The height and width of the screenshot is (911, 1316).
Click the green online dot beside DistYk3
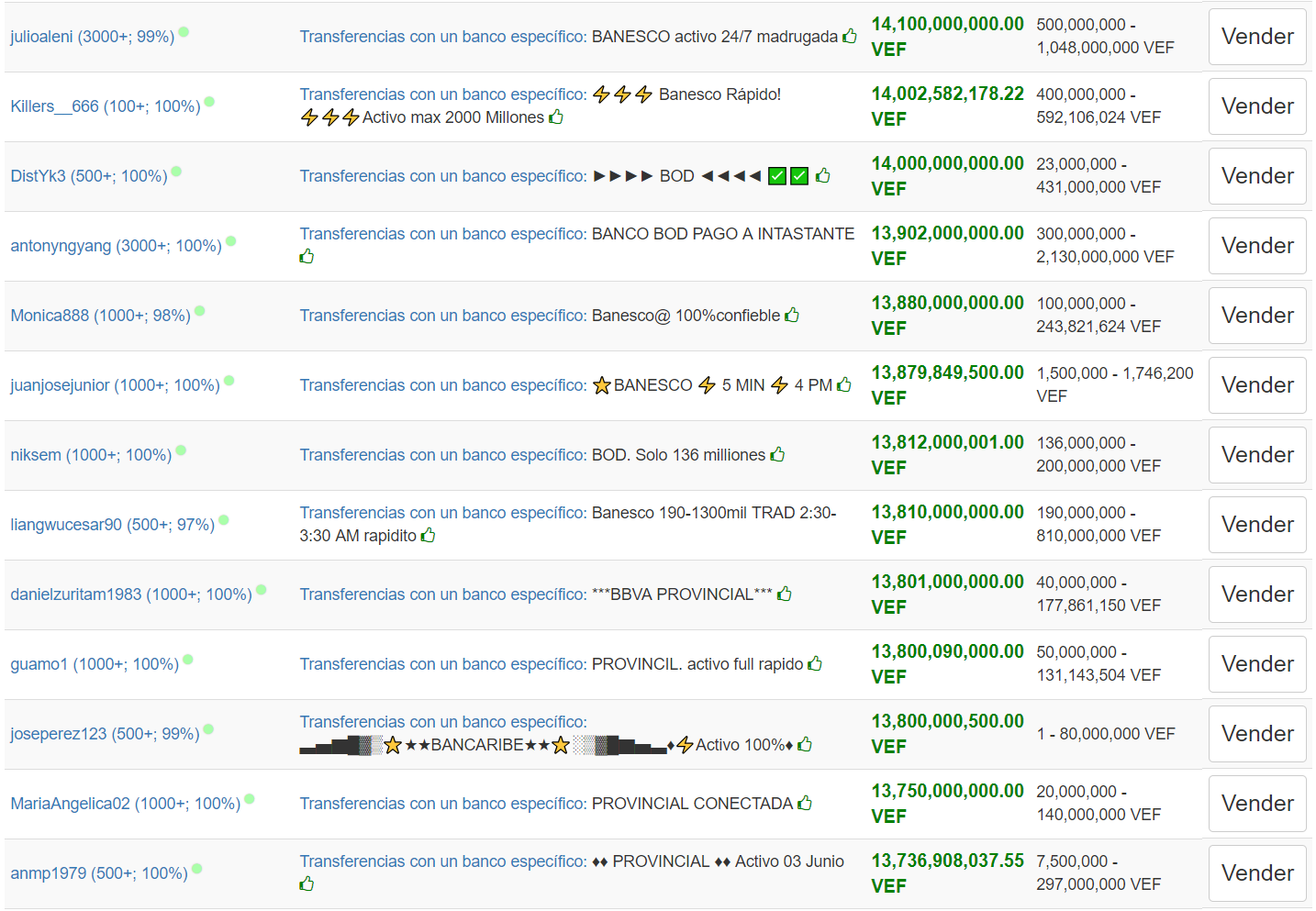(x=176, y=172)
